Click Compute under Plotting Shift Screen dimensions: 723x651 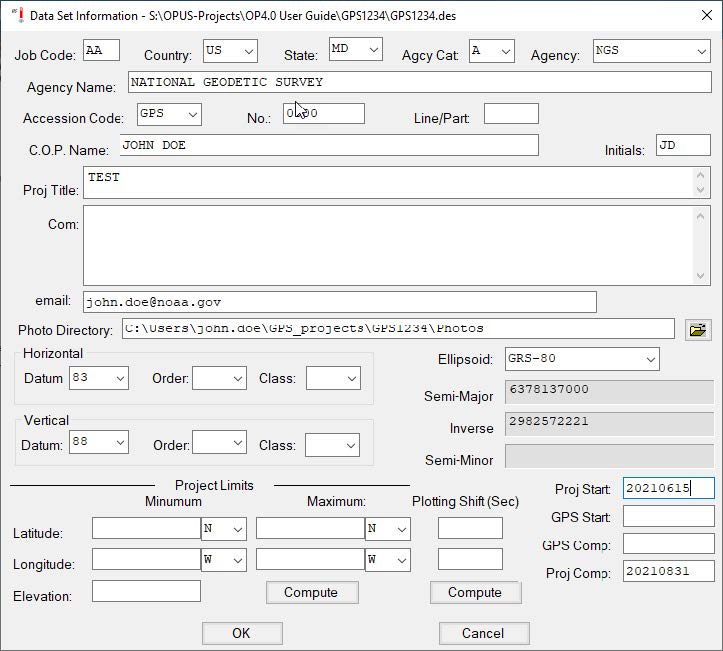point(475,592)
